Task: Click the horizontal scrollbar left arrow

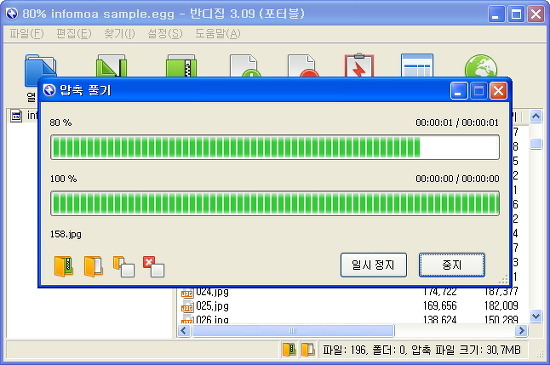Action: pos(184,331)
